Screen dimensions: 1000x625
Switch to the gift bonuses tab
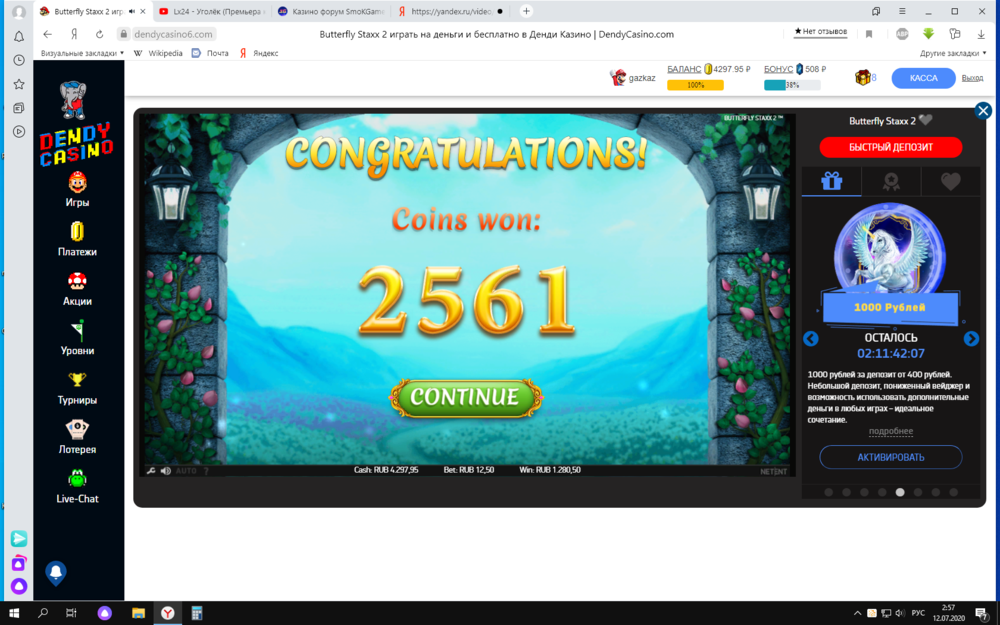point(832,182)
